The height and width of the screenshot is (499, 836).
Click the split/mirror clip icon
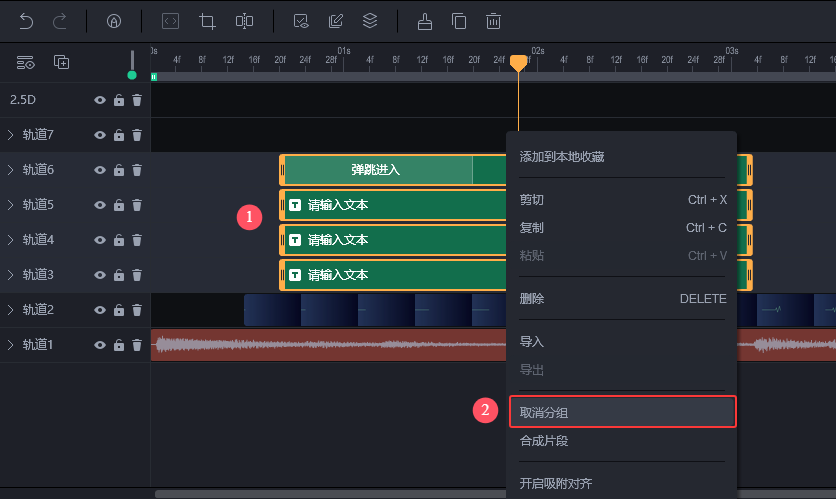(244, 20)
